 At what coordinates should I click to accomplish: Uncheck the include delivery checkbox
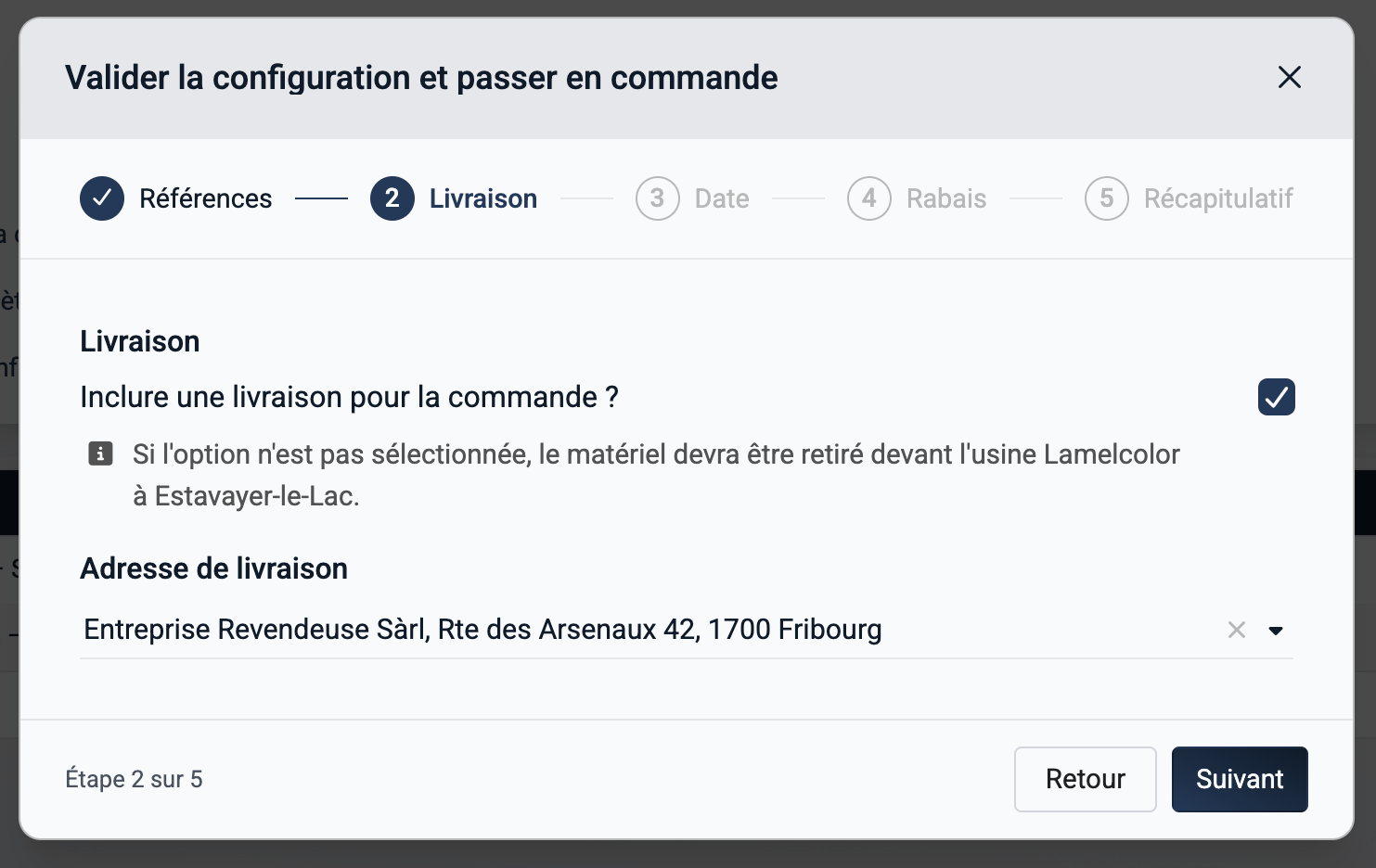tap(1277, 397)
